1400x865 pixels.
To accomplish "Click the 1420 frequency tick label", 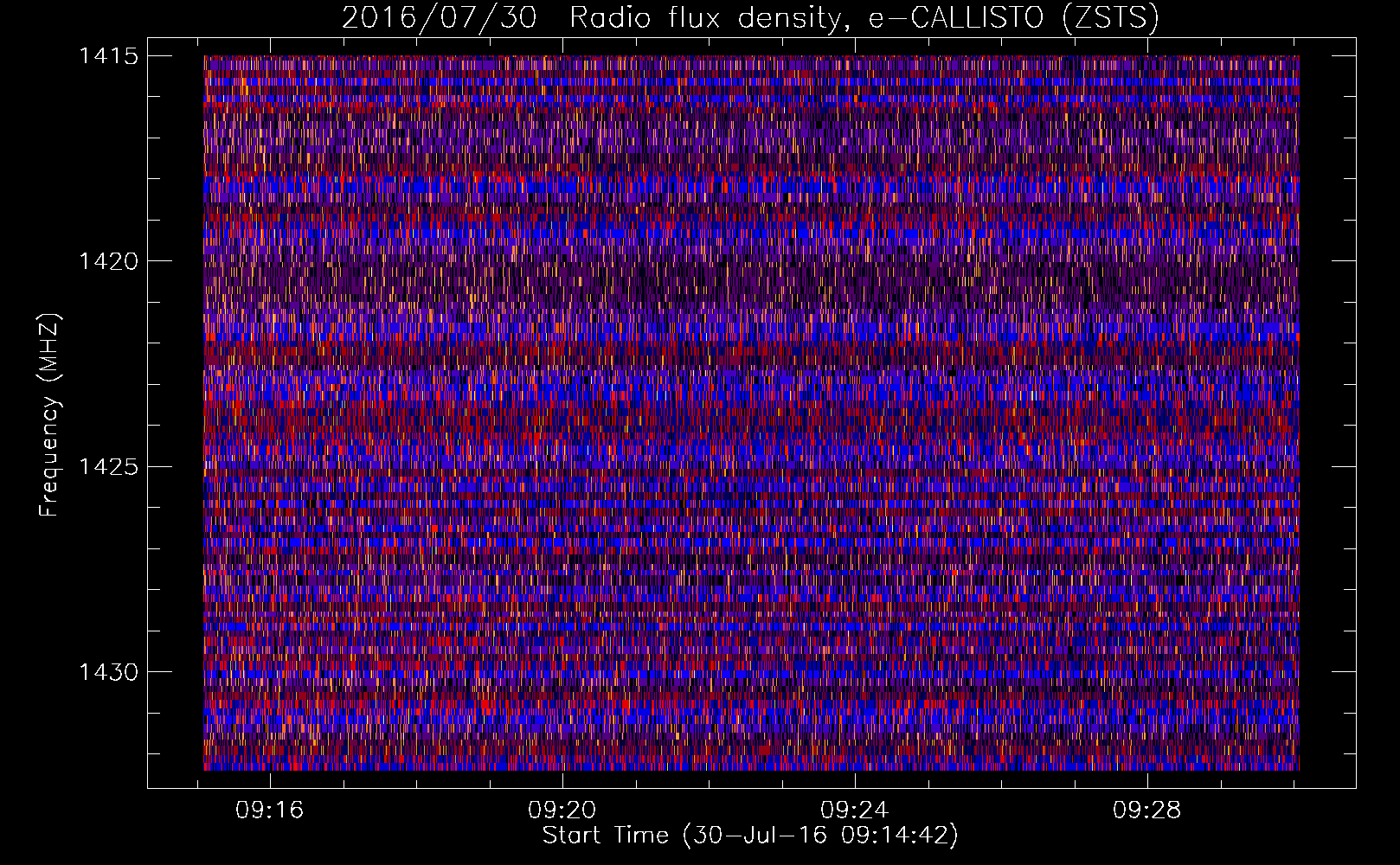I will pyautogui.click(x=108, y=261).
